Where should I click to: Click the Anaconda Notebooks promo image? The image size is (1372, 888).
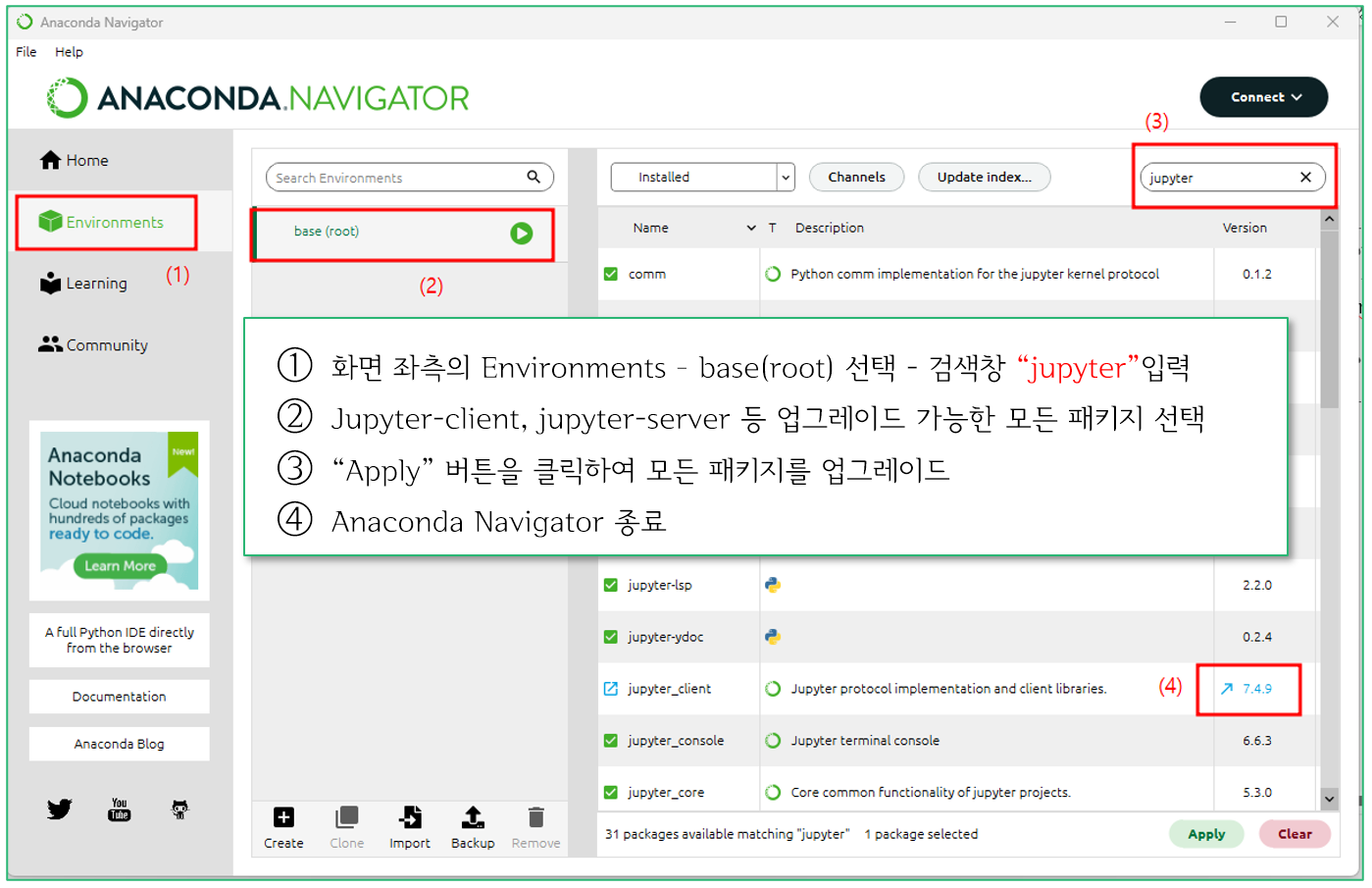pyautogui.click(x=120, y=510)
